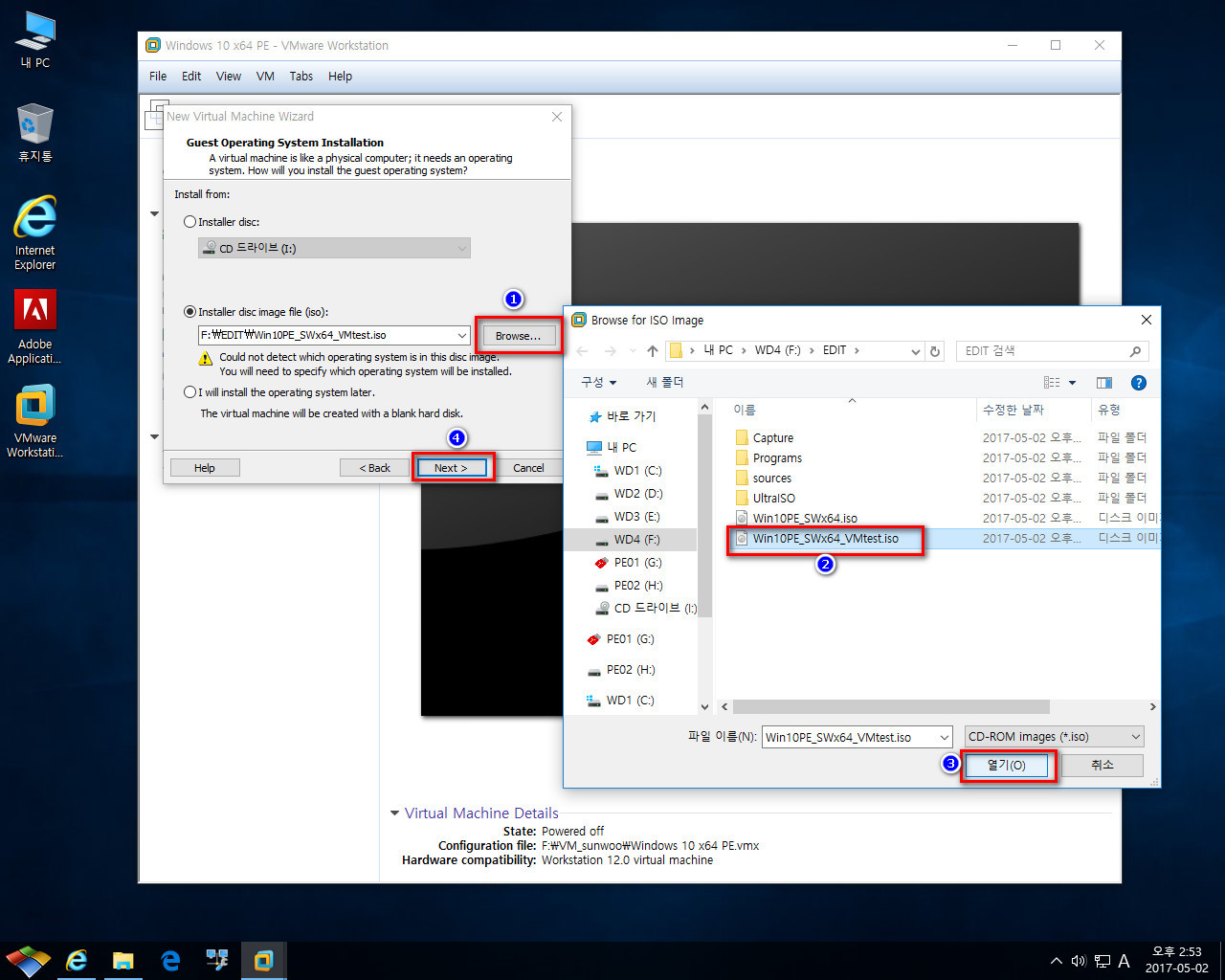Open the Recycle Bin (휴지통) desktop icon
Viewport: 1225px width, 980px height.
[35, 132]
